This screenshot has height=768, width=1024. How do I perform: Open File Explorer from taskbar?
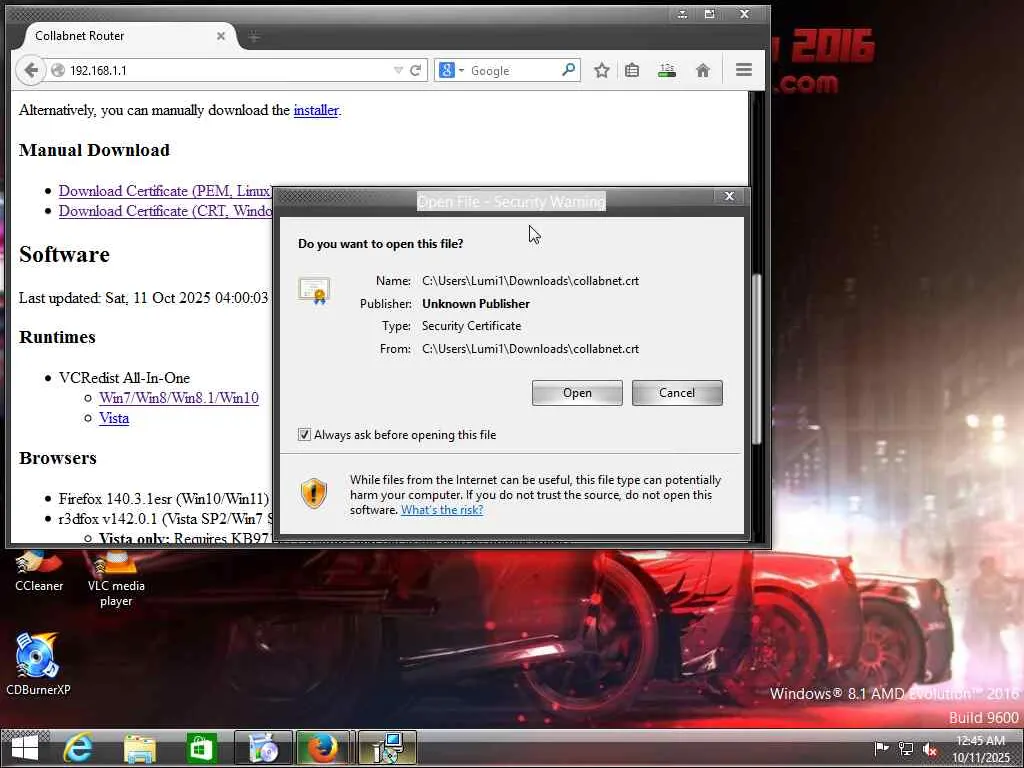pyautogui.click(x=140, y=748)
